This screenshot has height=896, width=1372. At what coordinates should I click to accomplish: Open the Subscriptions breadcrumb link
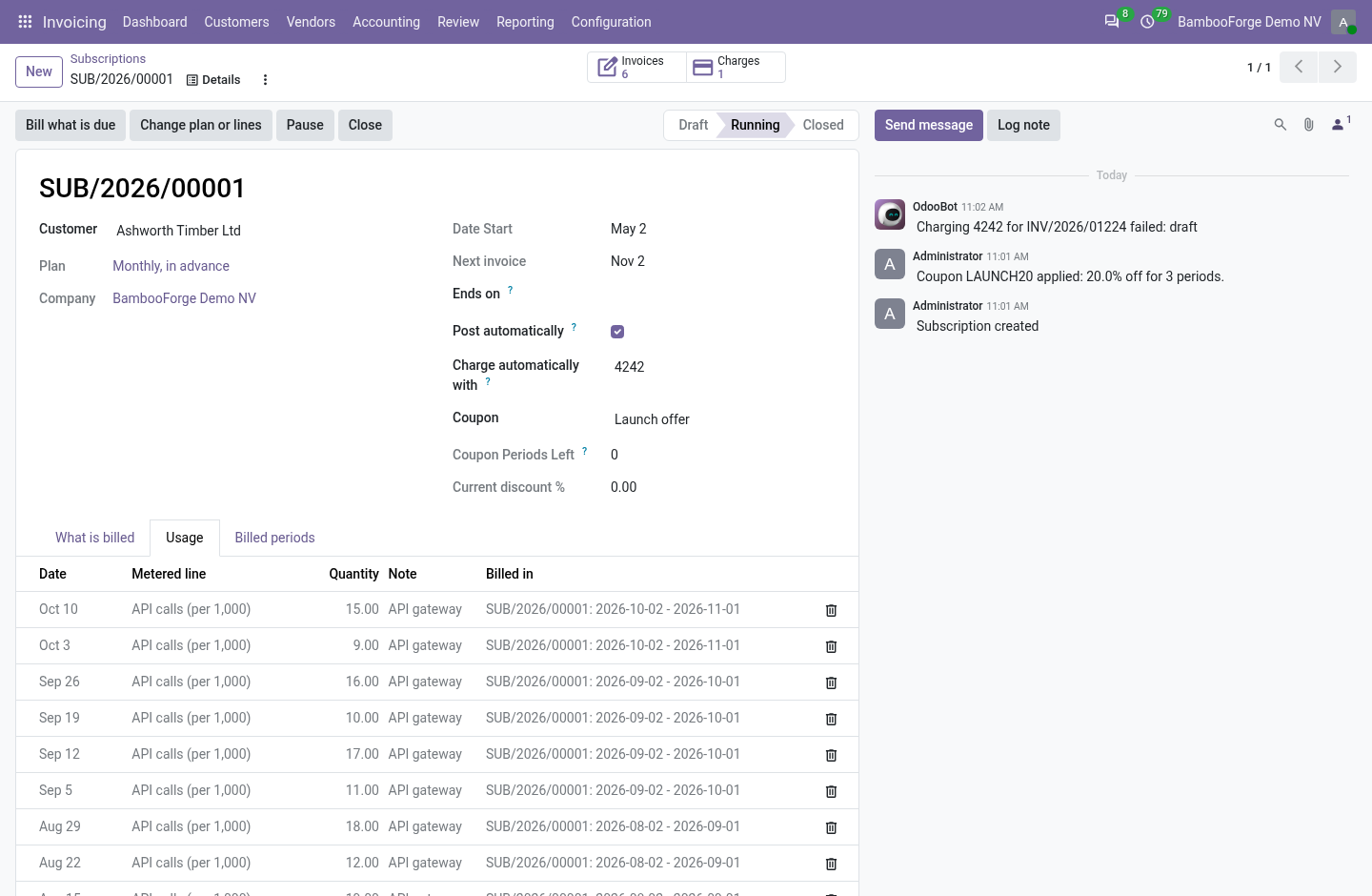click(108, 59)
